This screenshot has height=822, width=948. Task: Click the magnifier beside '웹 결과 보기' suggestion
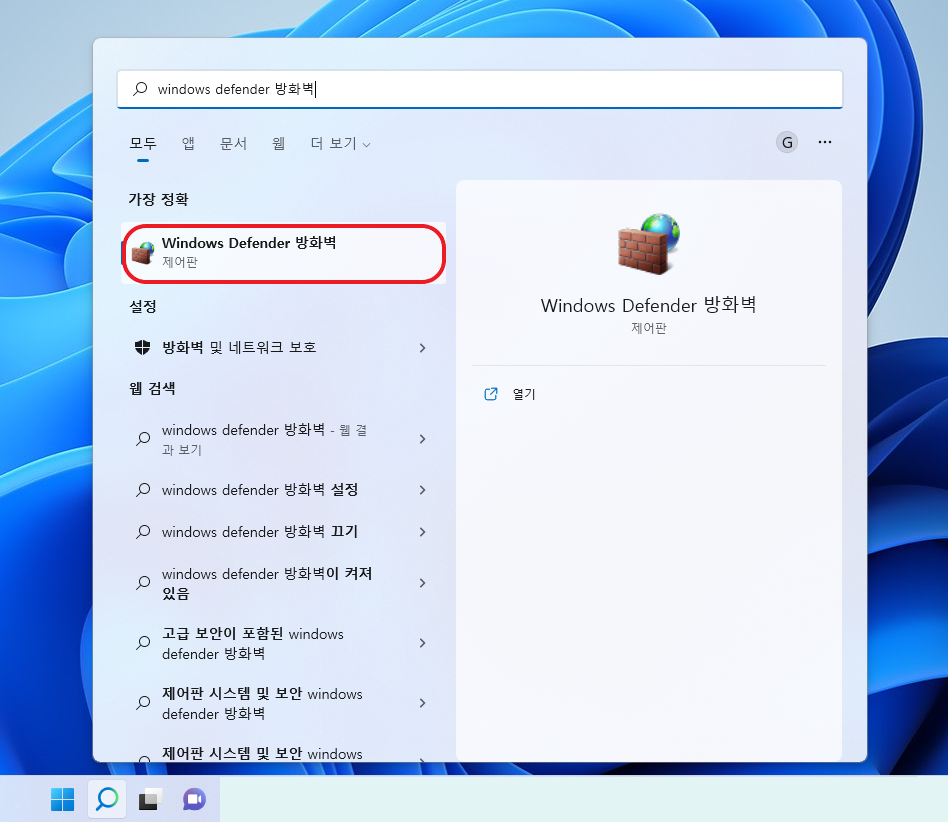[x=143, y=439]
